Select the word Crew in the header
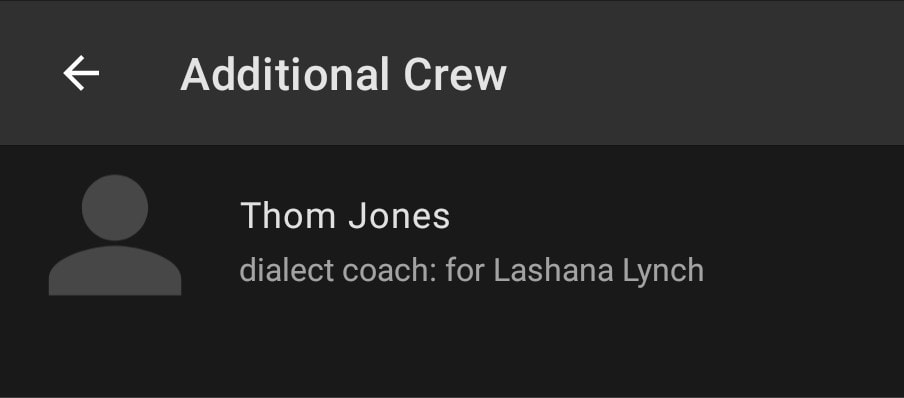904x398 pixels. click(x=455, y=74)
